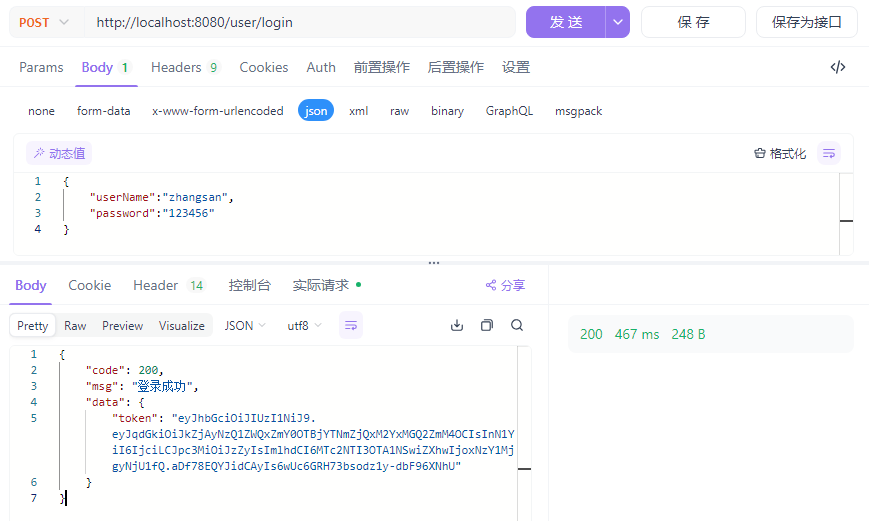The image size is (869, 521).
Task: Toggle word wrap in response viewer
Action: 351,326
